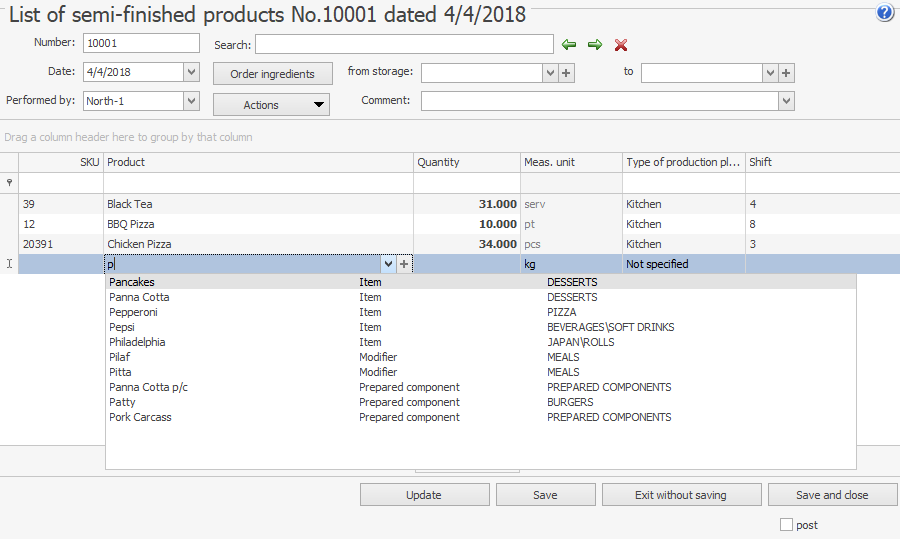900x539 pixels.
Task: Click Exit without saving button
Action: [680, 495]
